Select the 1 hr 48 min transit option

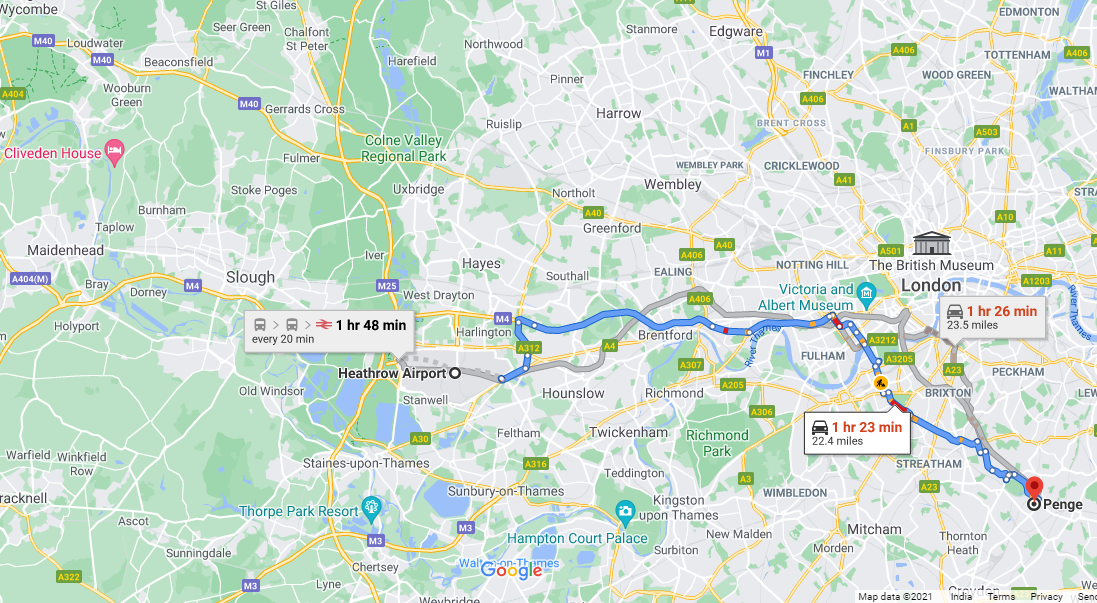click(x=329, y=331)
